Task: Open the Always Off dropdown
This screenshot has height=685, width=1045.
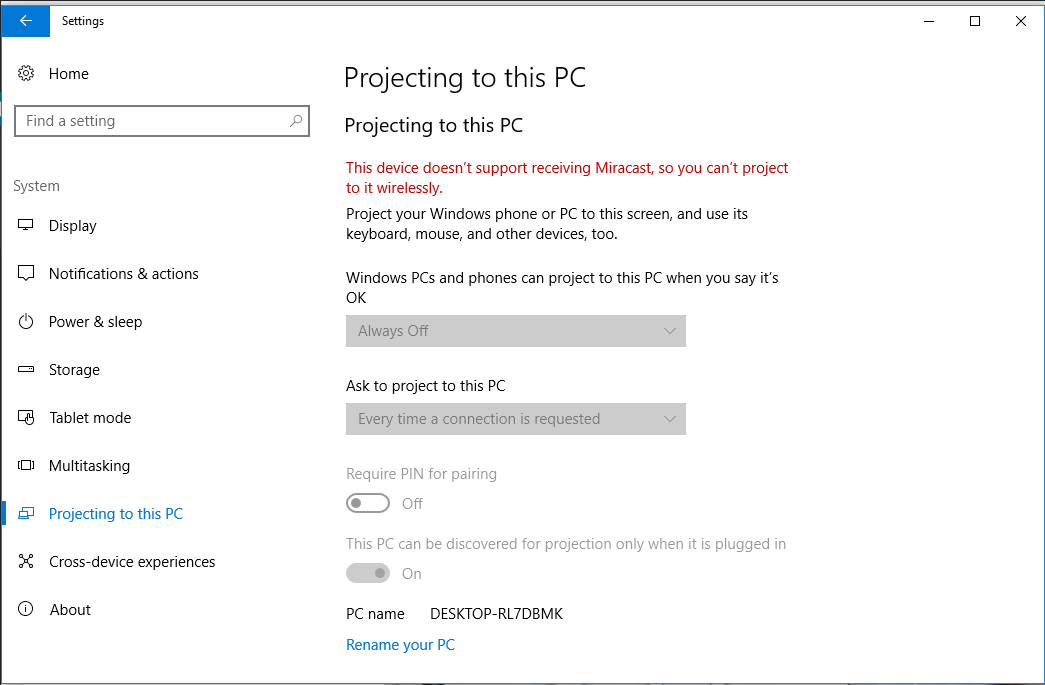Action: tap(516, 331)
